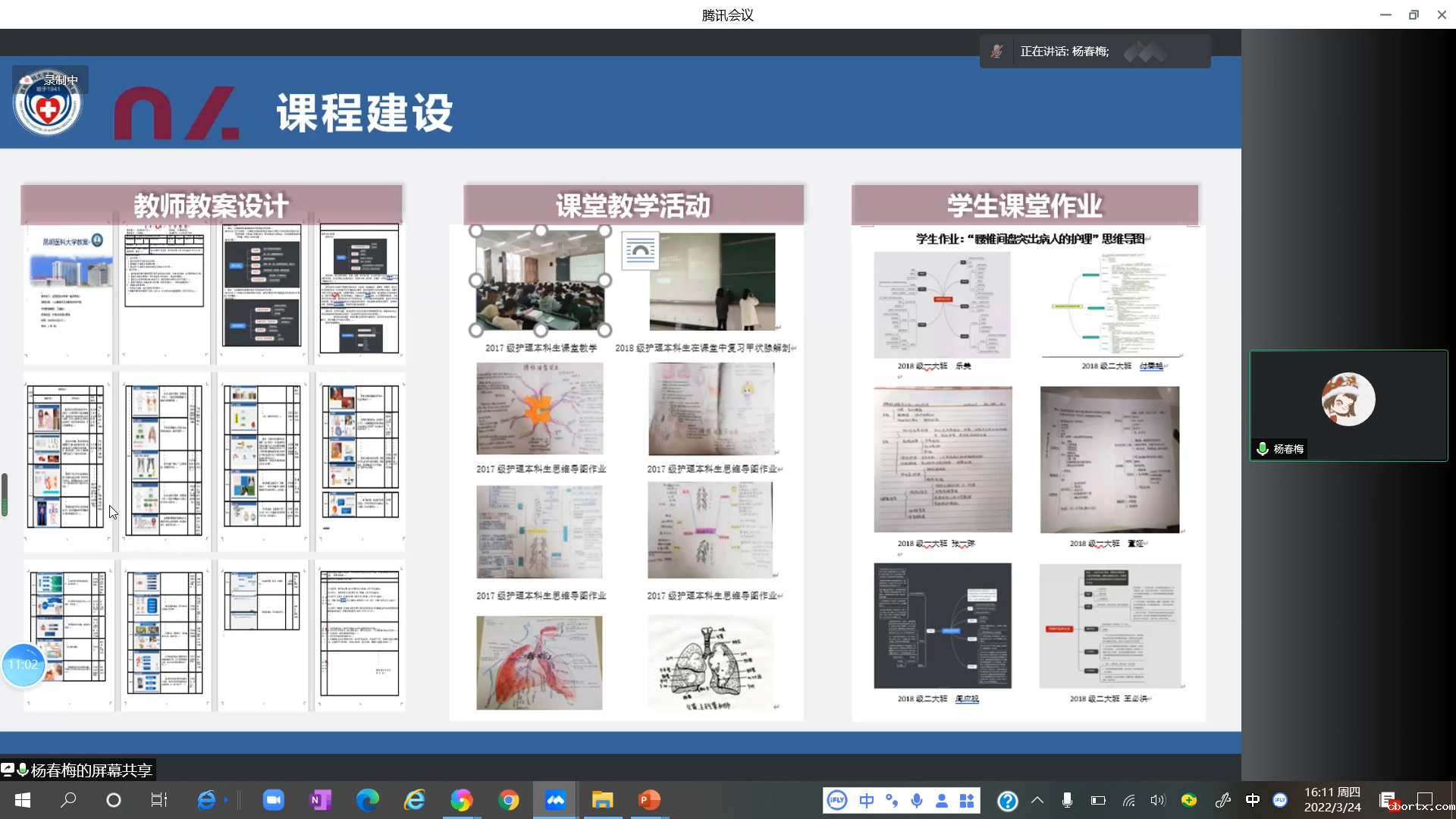
Task: Open Task View button
Action: coord(159,800)
